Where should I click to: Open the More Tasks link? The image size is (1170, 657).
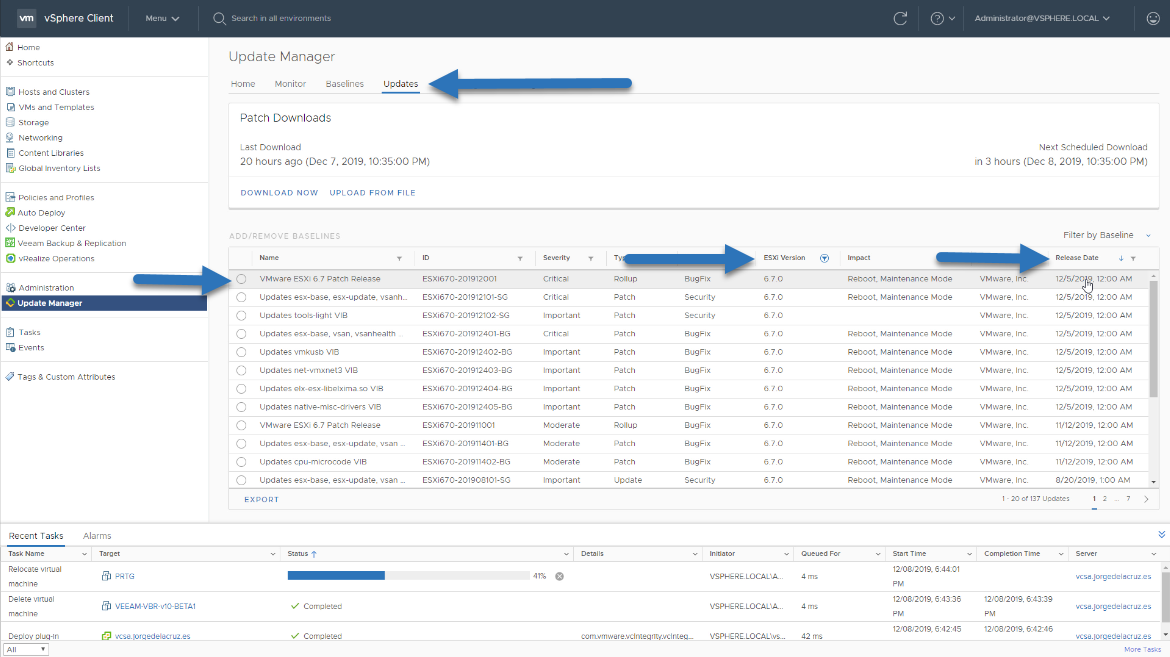tap(1142, 650)
